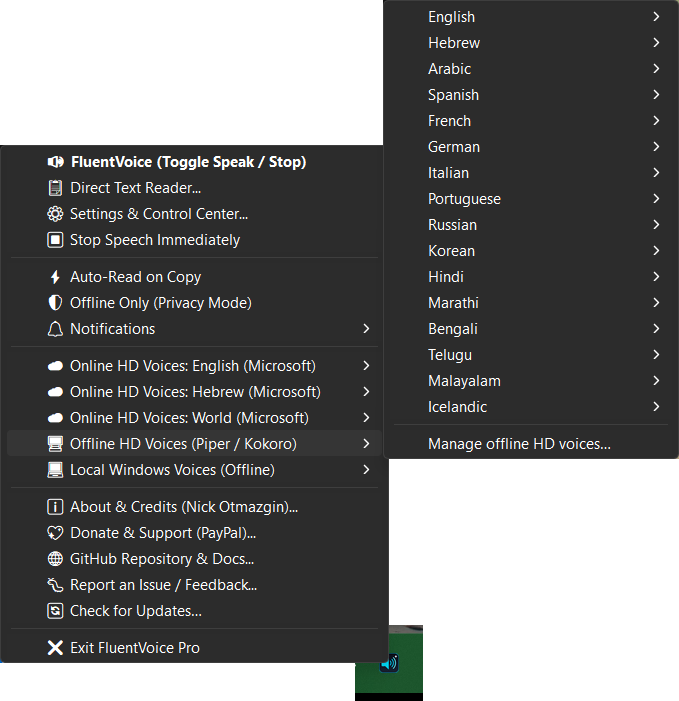This screenshot has height=701, width=679.
Task: Open Donate & Support (PayPal)
Action: [194, 533]
